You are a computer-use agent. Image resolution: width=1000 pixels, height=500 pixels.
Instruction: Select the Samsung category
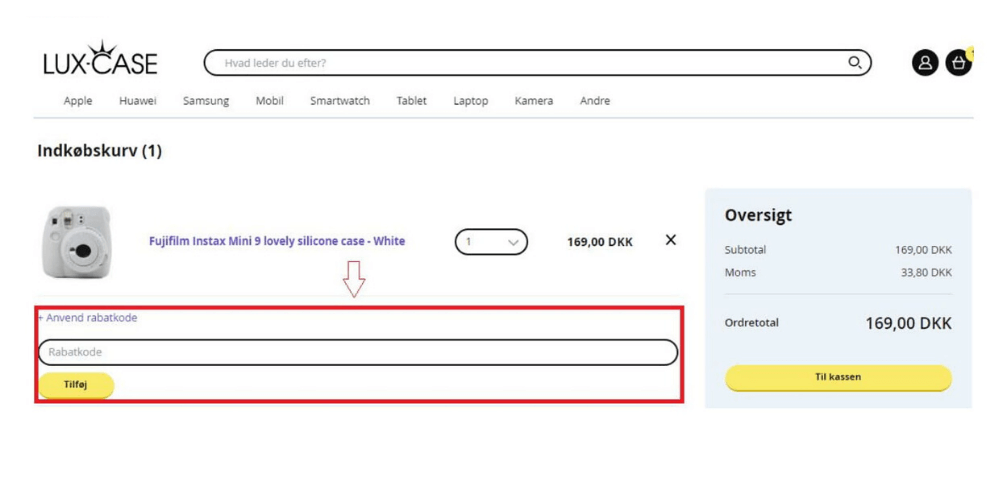[x=206, y=101]
